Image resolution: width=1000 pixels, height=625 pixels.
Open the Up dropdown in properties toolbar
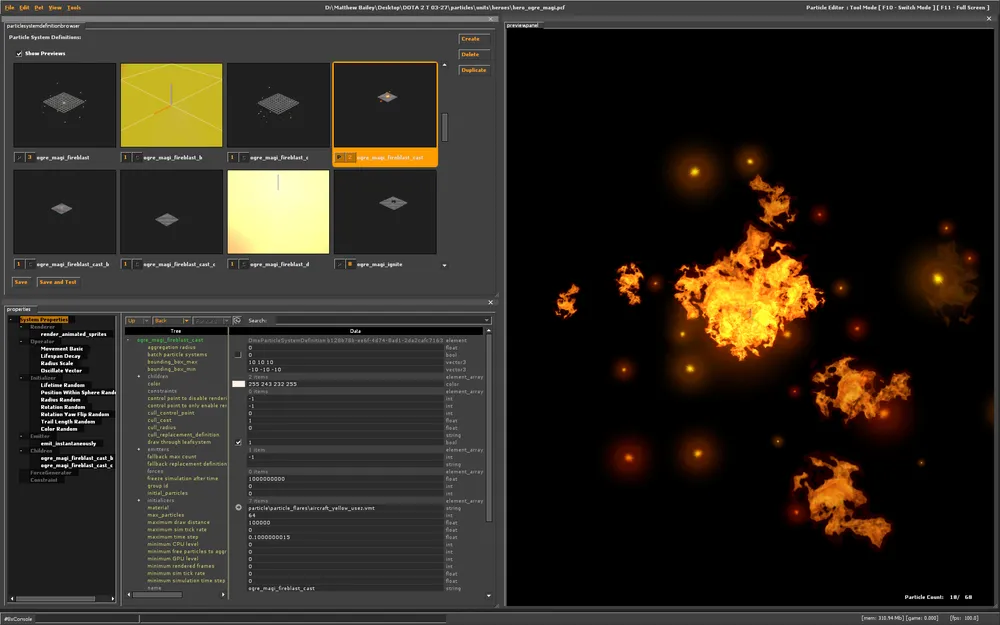coord(146,320)
